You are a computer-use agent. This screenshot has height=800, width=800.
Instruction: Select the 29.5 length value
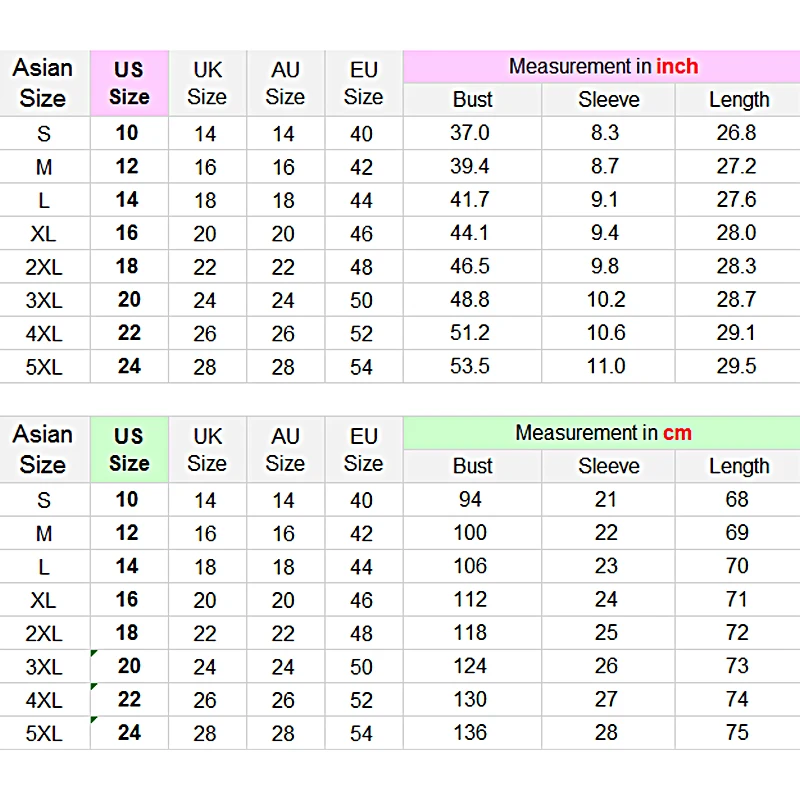(737, 366)
